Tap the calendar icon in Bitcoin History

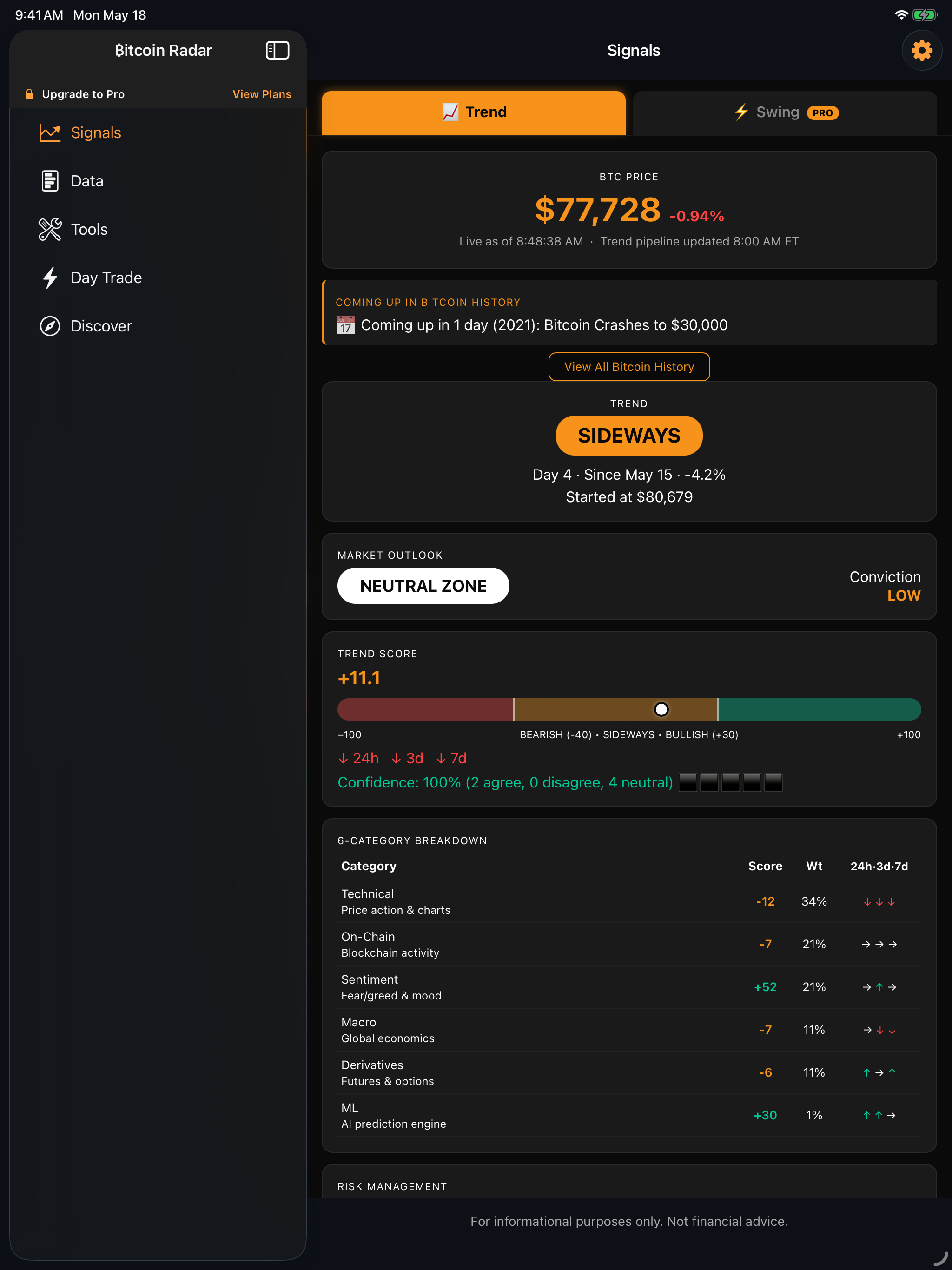point(346,325)
